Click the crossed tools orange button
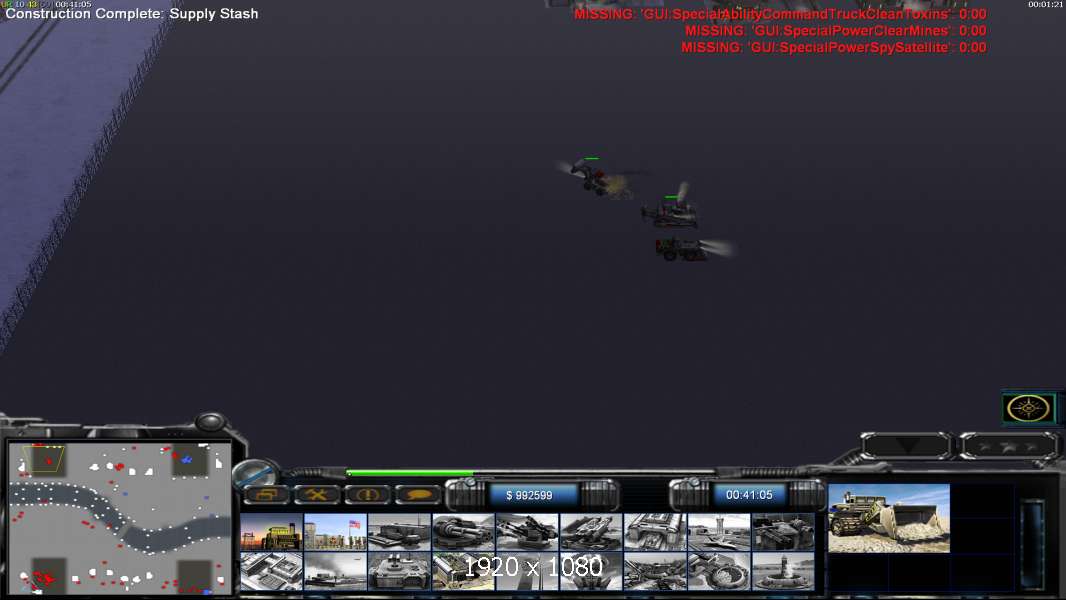The width and height of the screenshot is (1066, 600). coord(317,495)
